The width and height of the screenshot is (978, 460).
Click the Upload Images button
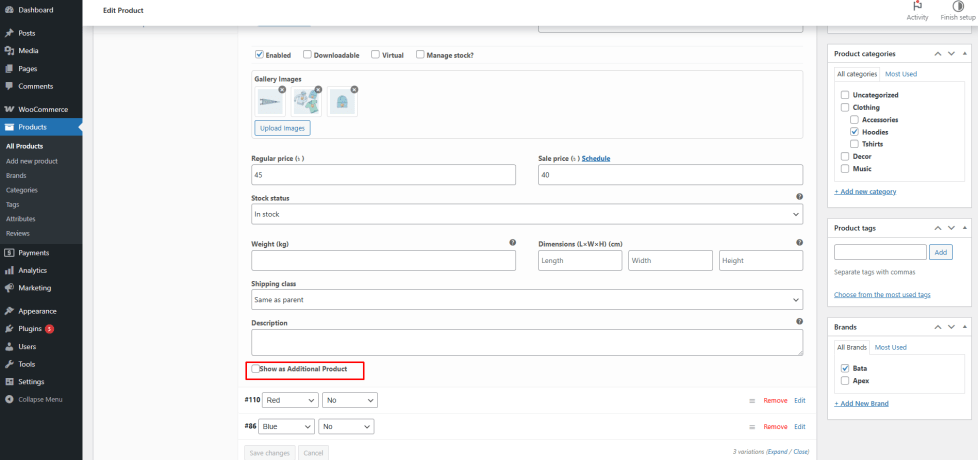coord(283,128)
